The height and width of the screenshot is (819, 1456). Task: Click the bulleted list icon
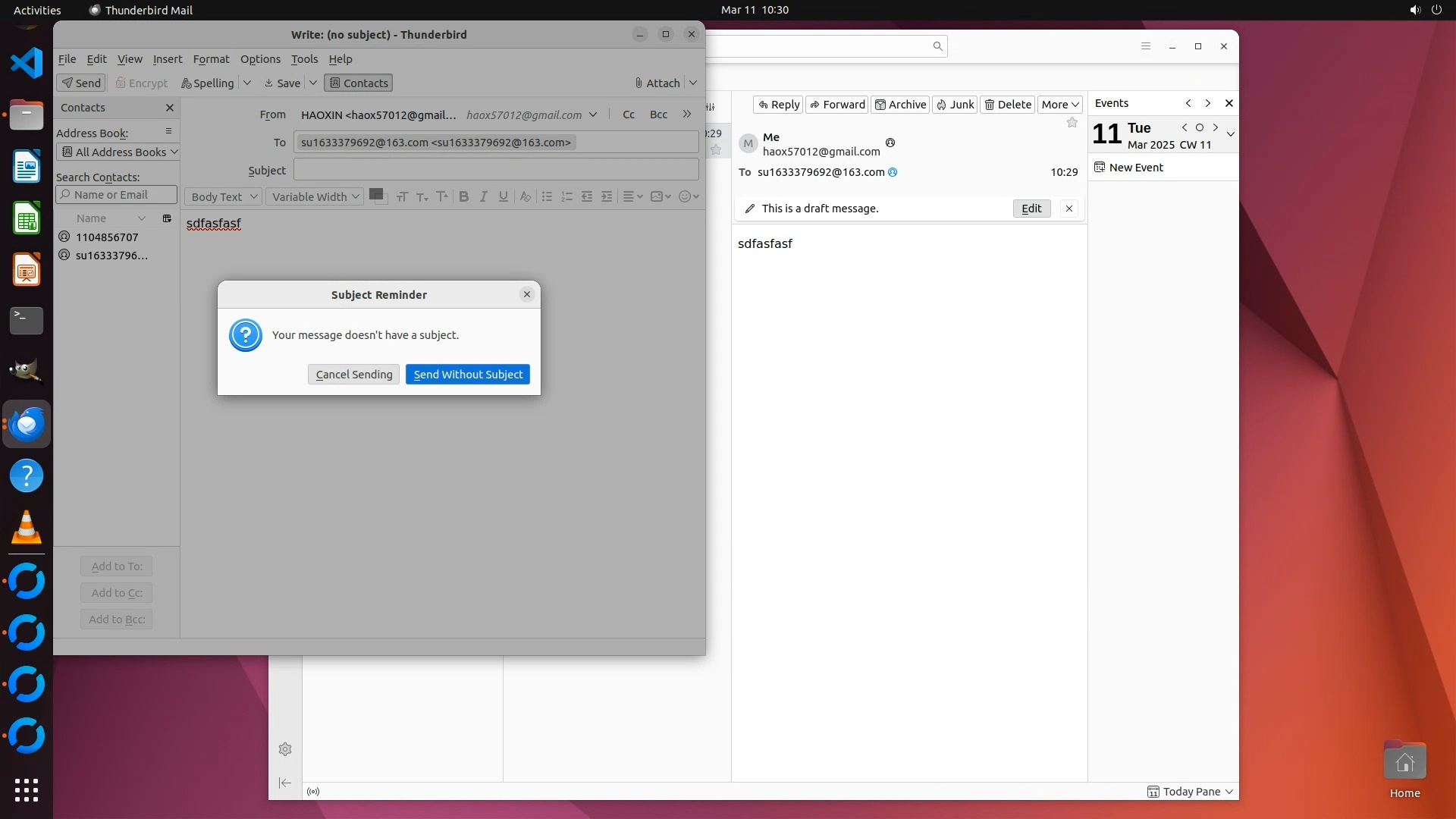[547, 196]
